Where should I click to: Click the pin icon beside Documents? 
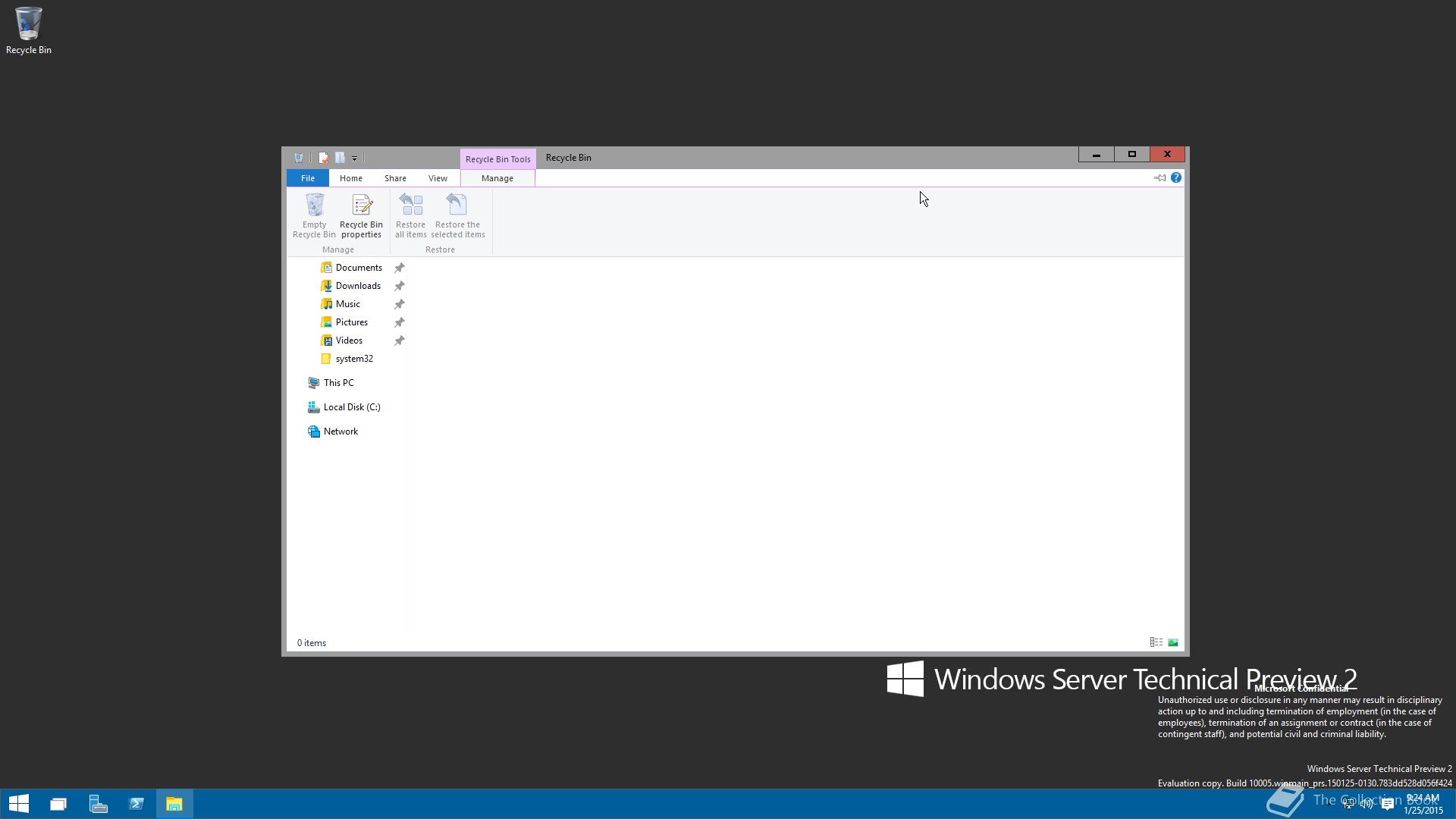click(x=400, y=268)
